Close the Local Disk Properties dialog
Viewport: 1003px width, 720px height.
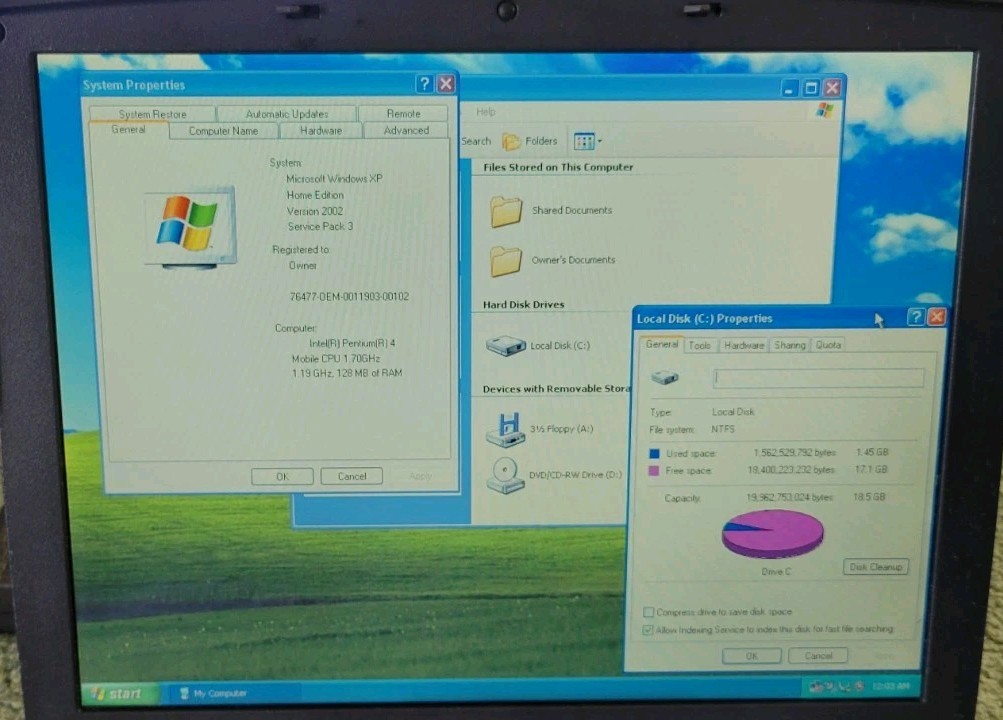[x=936, y=317]
